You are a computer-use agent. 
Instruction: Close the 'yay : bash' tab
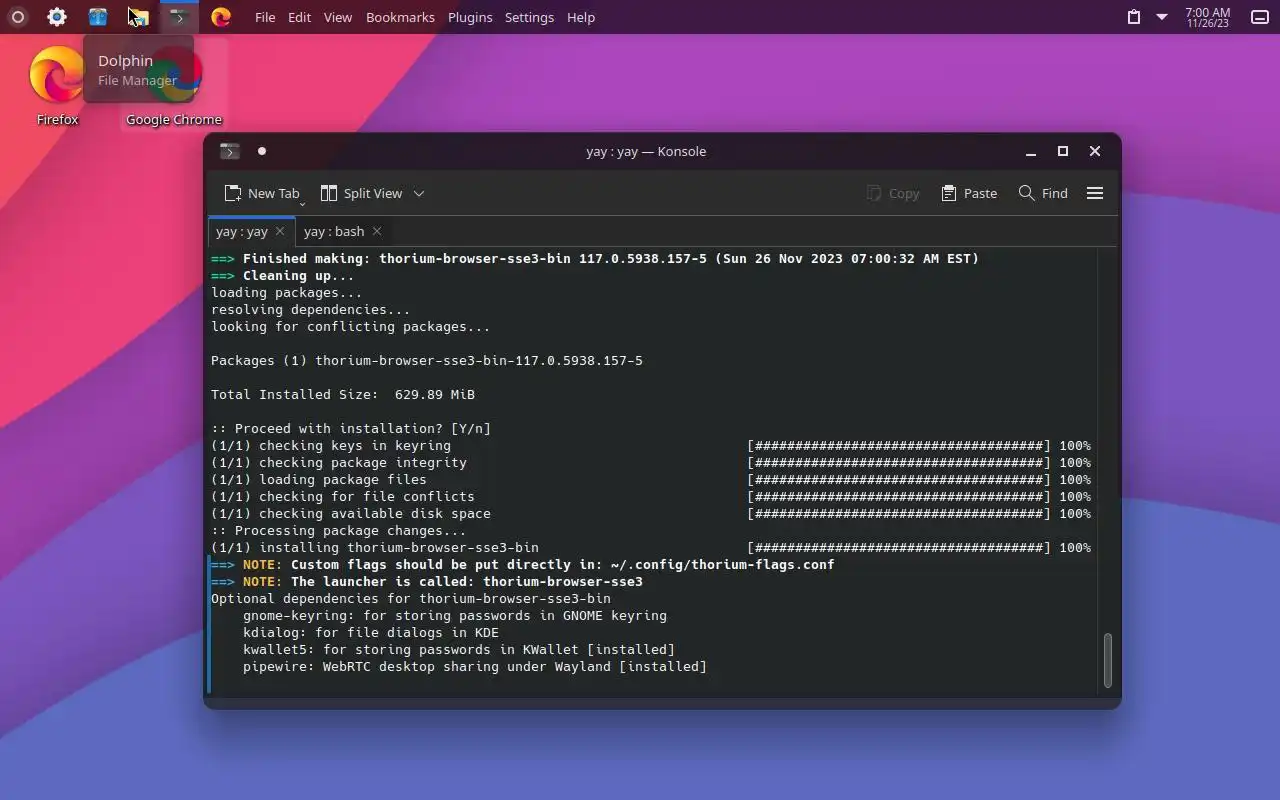(377, 231)
